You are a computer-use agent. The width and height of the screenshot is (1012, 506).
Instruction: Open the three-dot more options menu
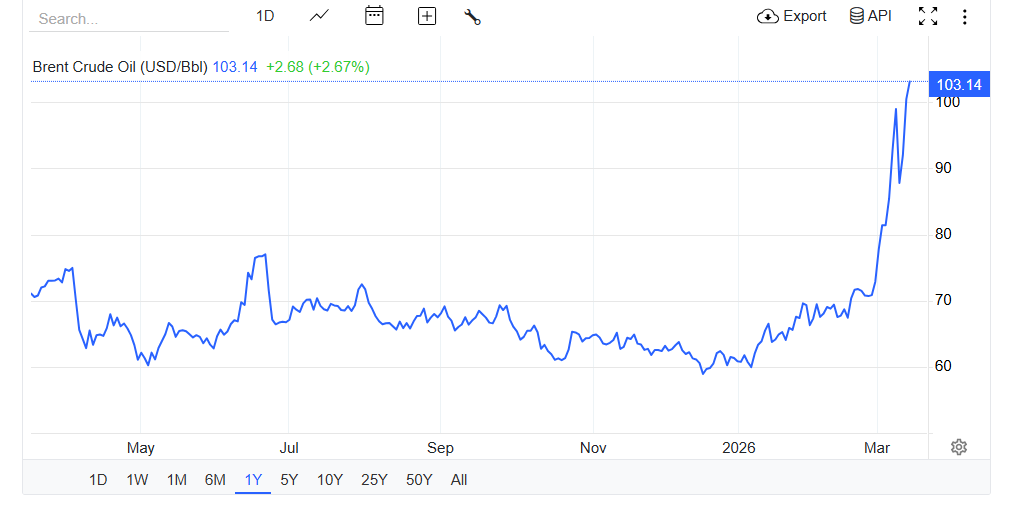(x=964, y=16)
